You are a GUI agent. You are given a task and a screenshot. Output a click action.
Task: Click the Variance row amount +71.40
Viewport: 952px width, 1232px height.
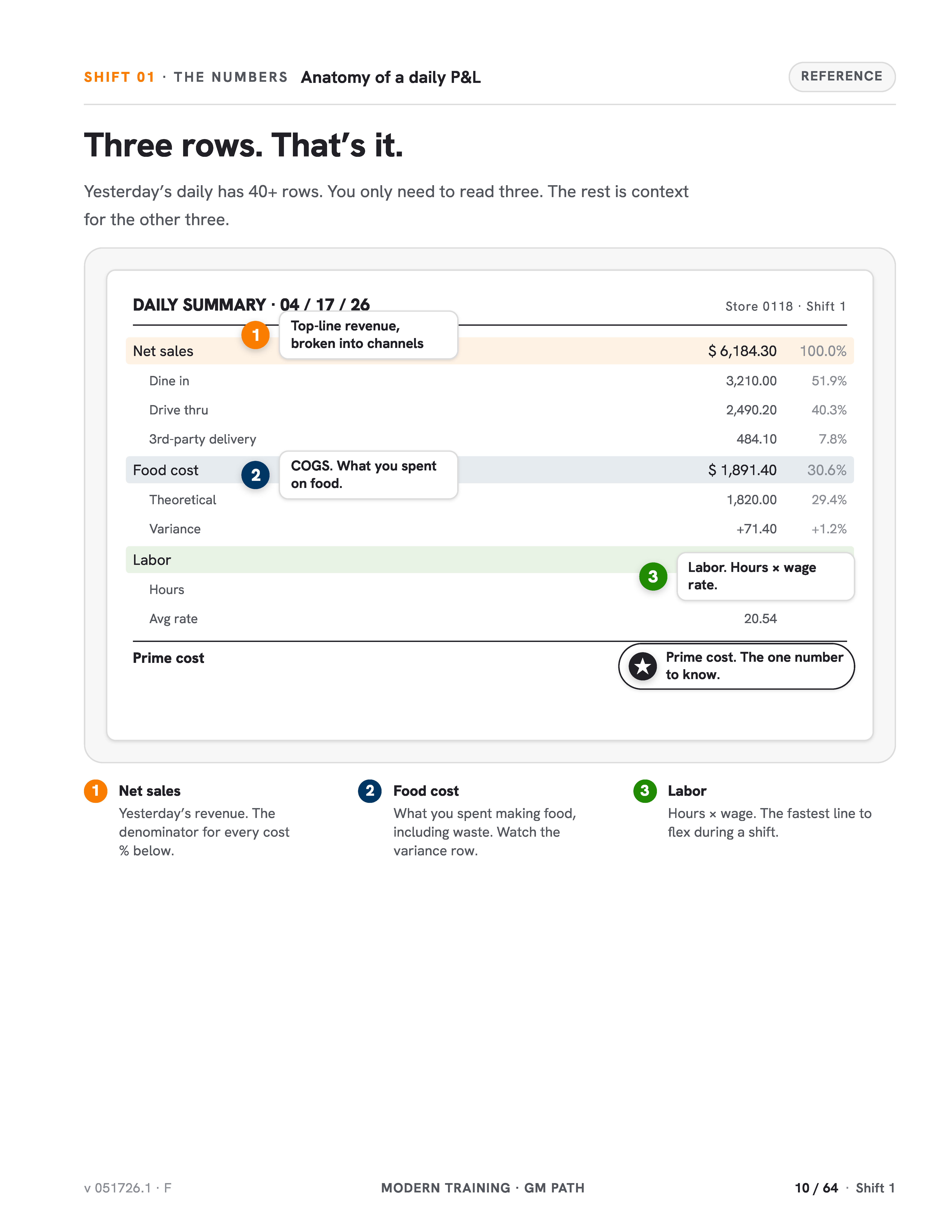tap(756, 529)
